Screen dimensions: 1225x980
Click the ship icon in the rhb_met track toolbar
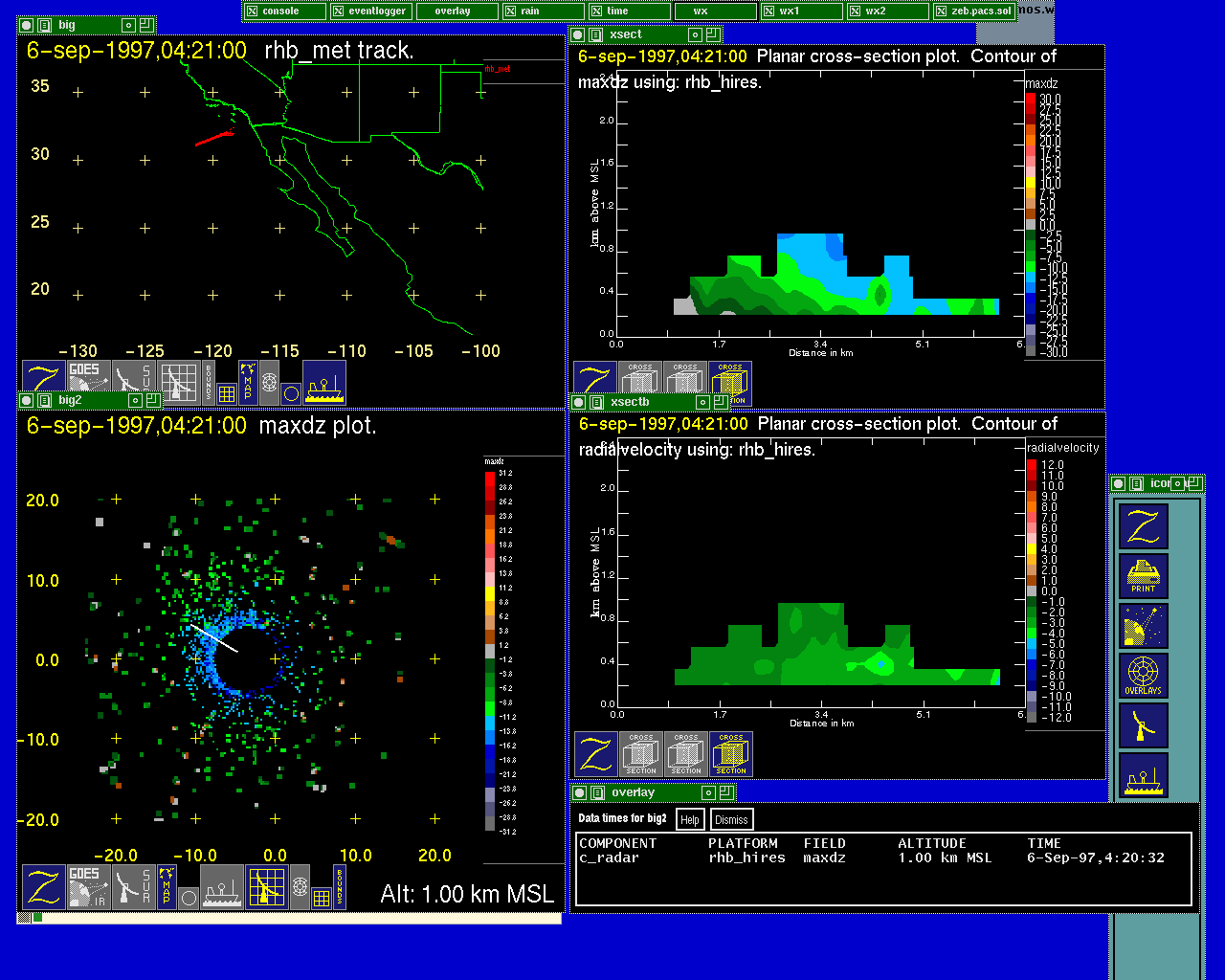324,383
